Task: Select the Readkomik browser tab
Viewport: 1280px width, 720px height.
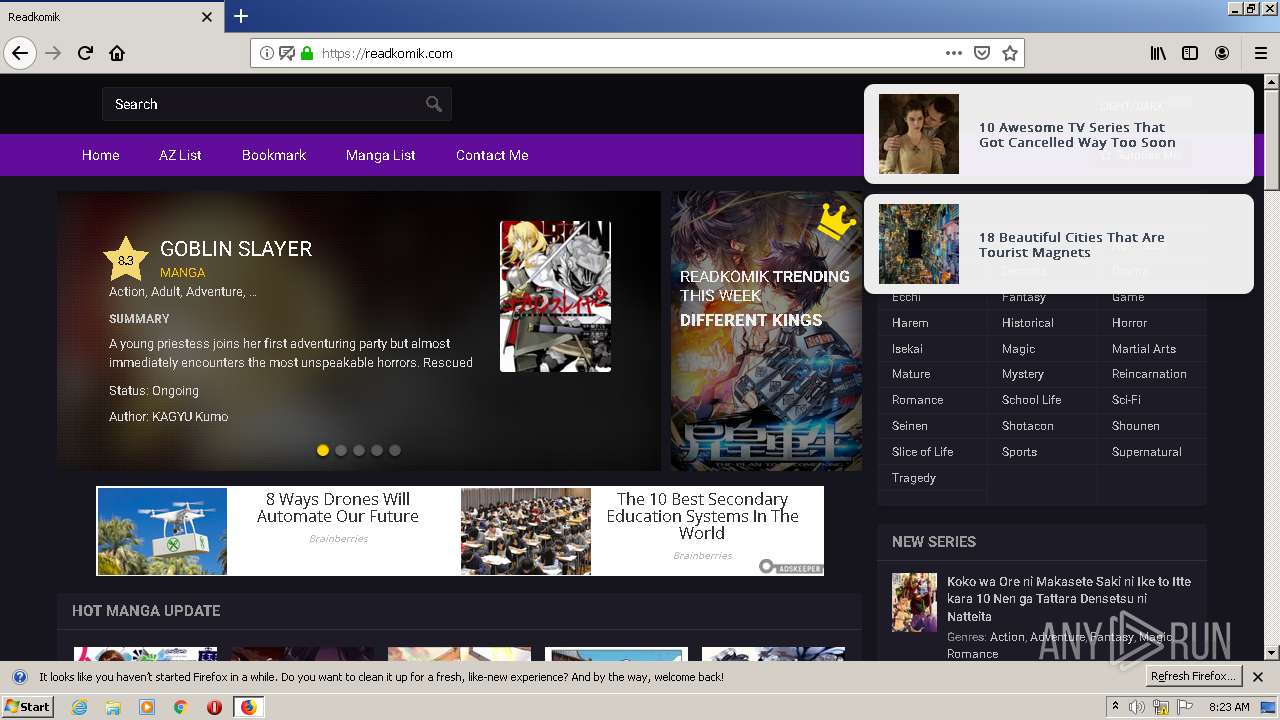Action: point(110,17)
